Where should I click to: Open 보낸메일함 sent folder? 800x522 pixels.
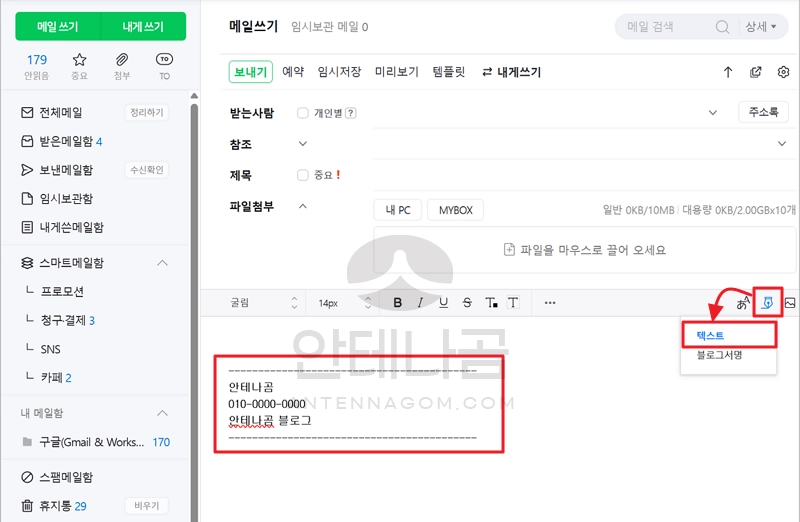coord(57,170)
